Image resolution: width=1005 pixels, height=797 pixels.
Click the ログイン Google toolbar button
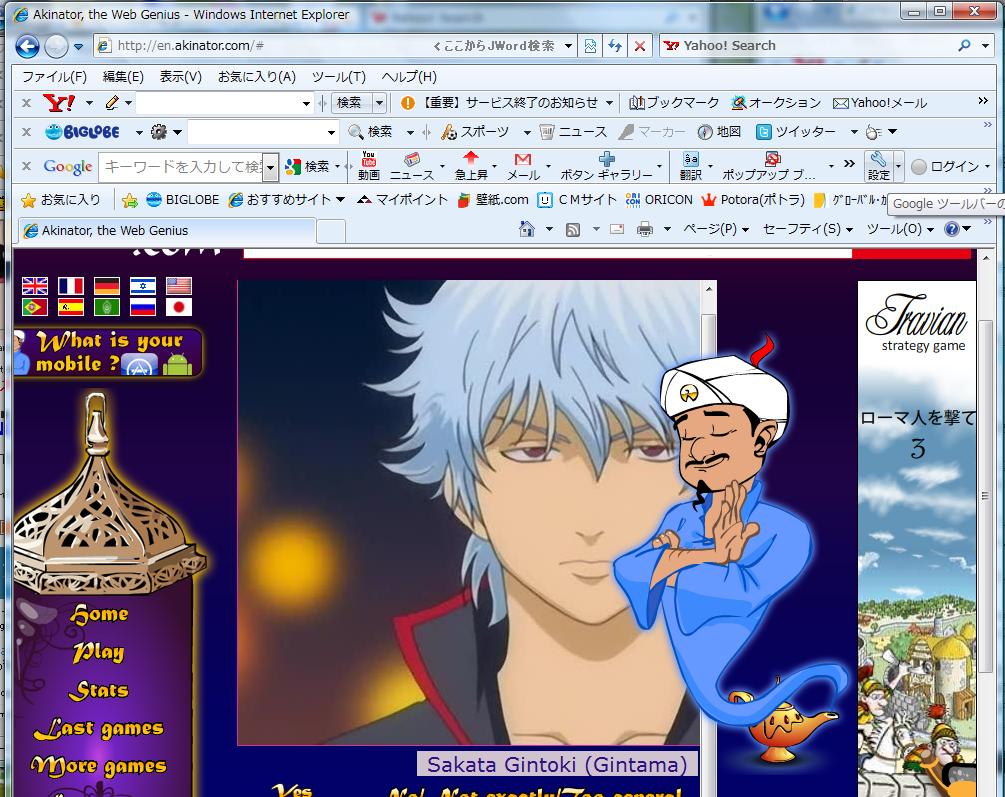(946, 167)
